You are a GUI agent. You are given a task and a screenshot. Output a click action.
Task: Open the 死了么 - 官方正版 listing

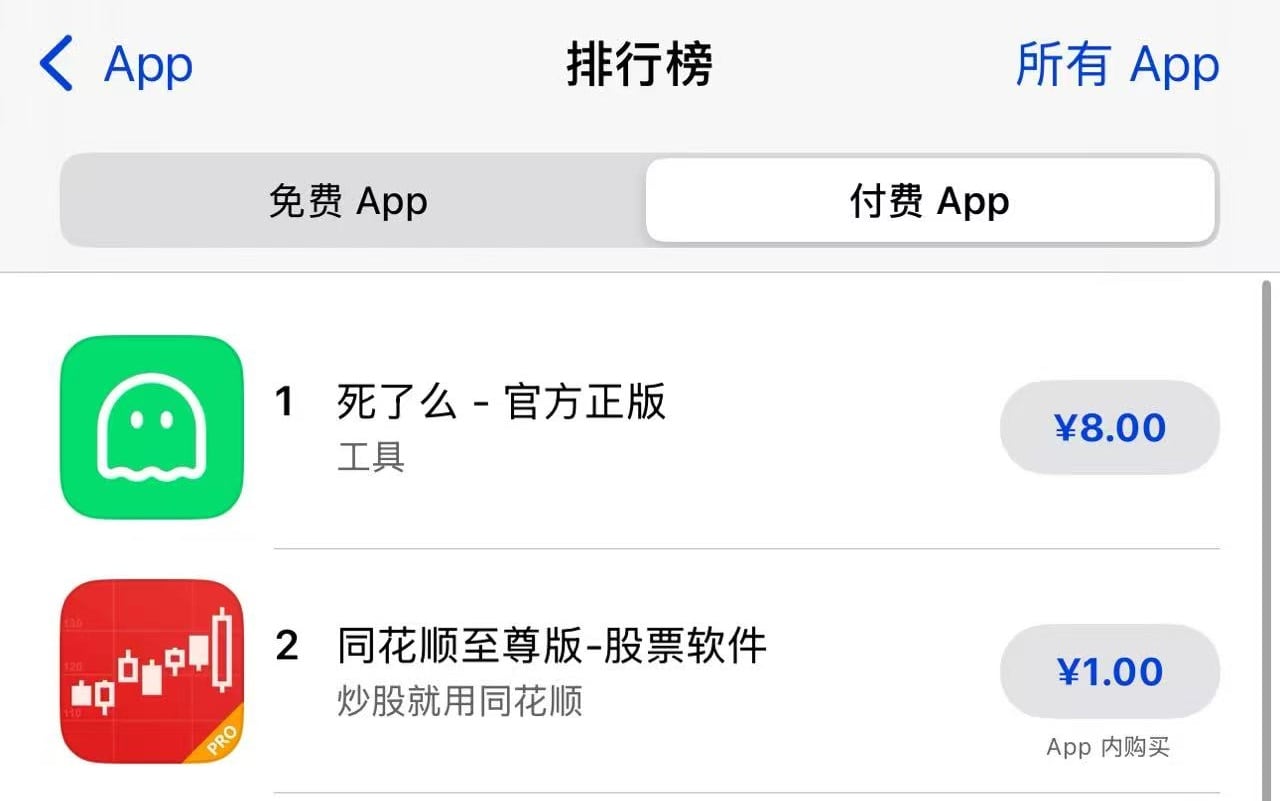502,401
